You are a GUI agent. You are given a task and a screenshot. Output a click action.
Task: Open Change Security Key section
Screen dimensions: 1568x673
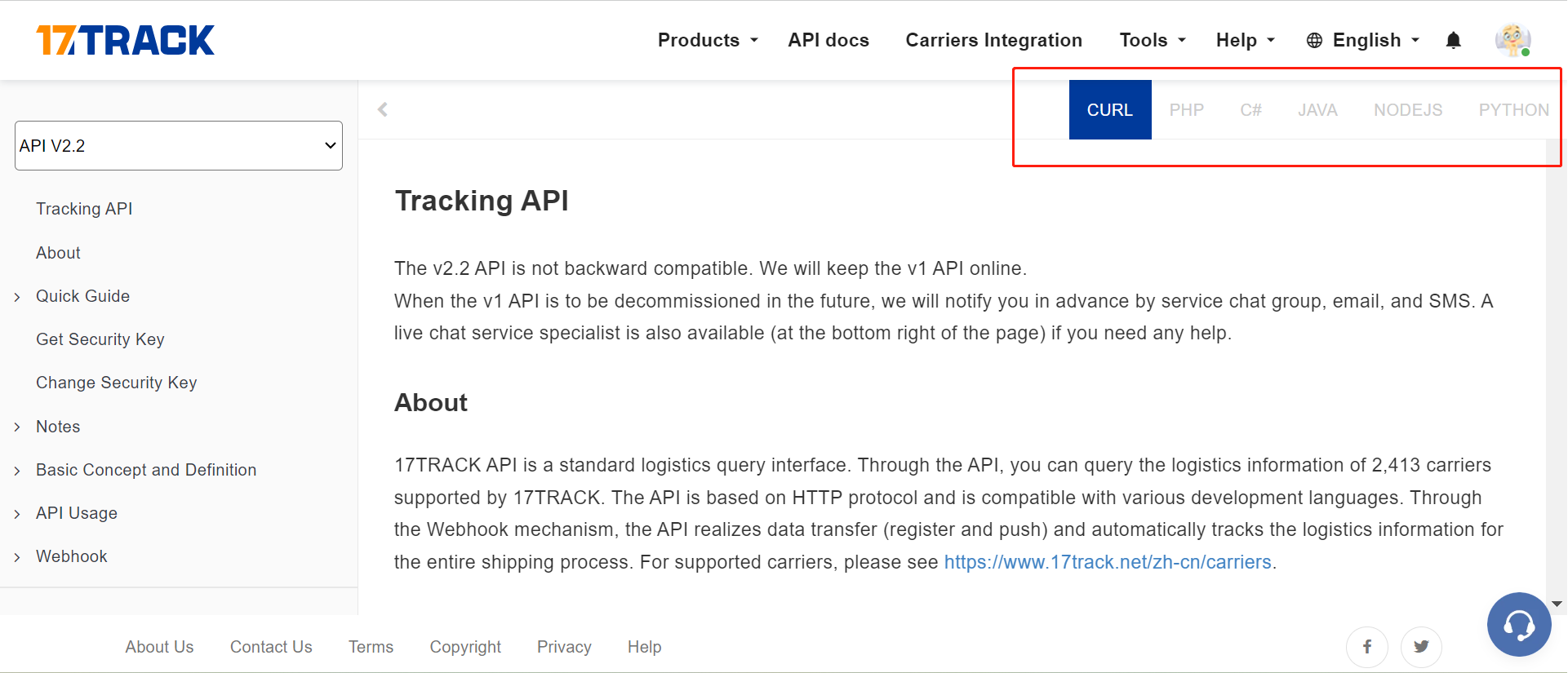117,383
